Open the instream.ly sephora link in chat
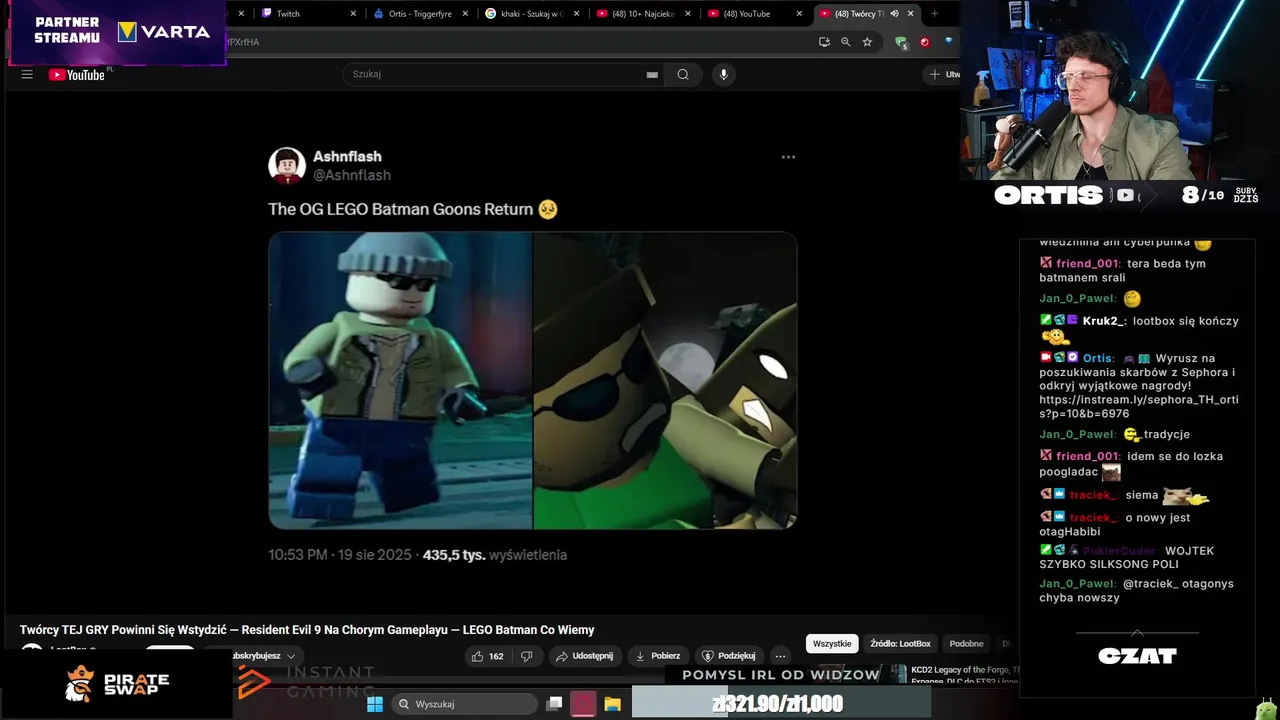 1138,407
